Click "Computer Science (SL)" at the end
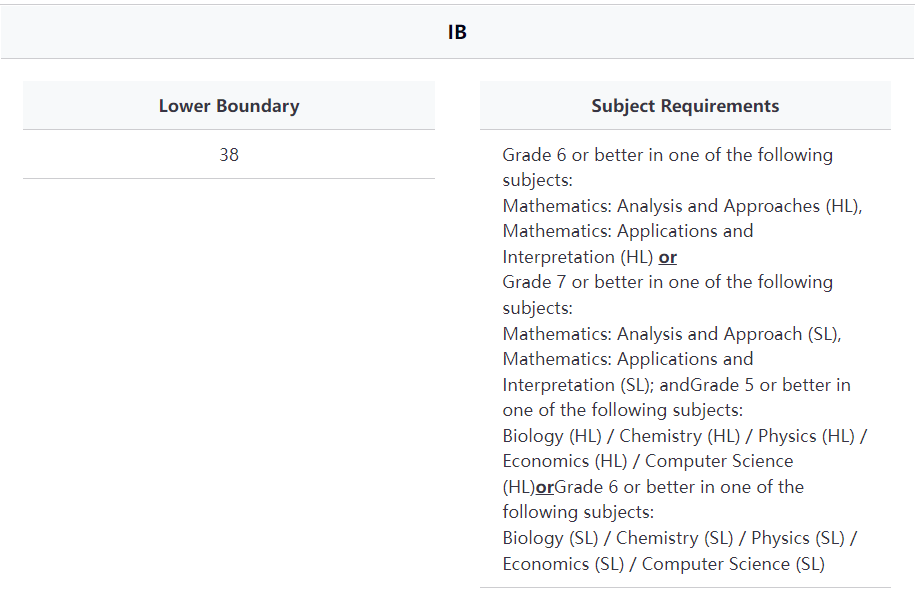Image resolution: width=915 pixels, height=600 pixels. [733, 564]
